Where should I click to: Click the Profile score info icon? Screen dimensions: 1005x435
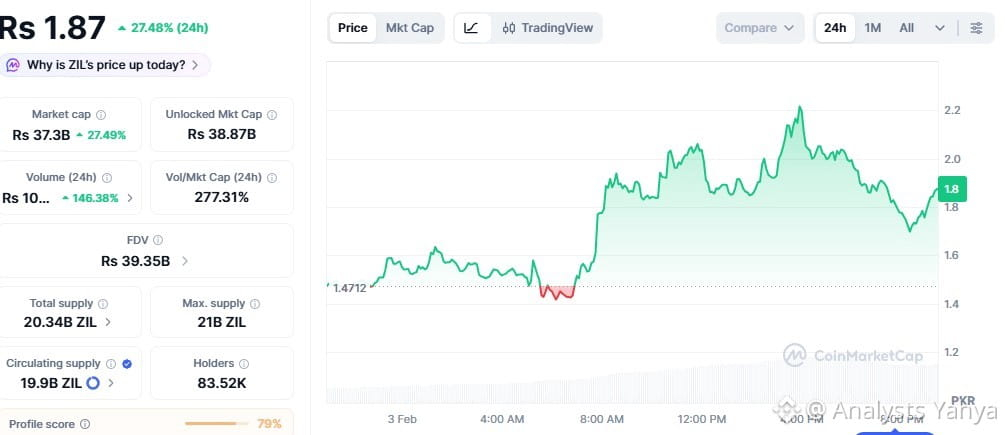pos(85,424)
